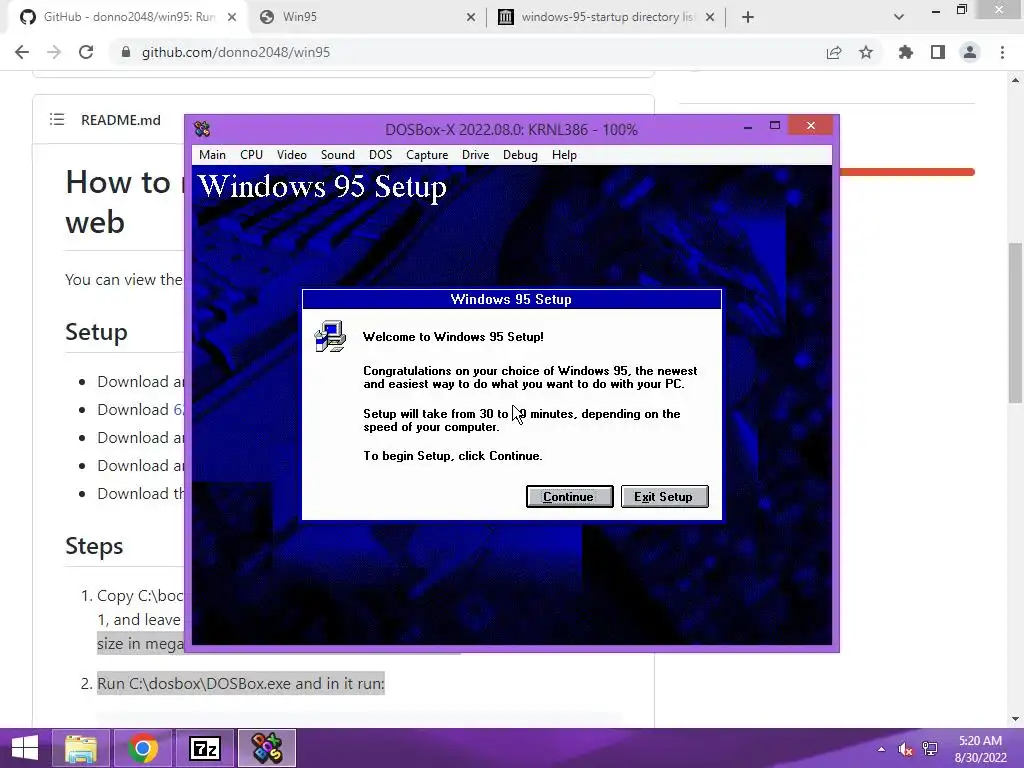
Task: Open the Windows Start button
Action: point(25,748)
